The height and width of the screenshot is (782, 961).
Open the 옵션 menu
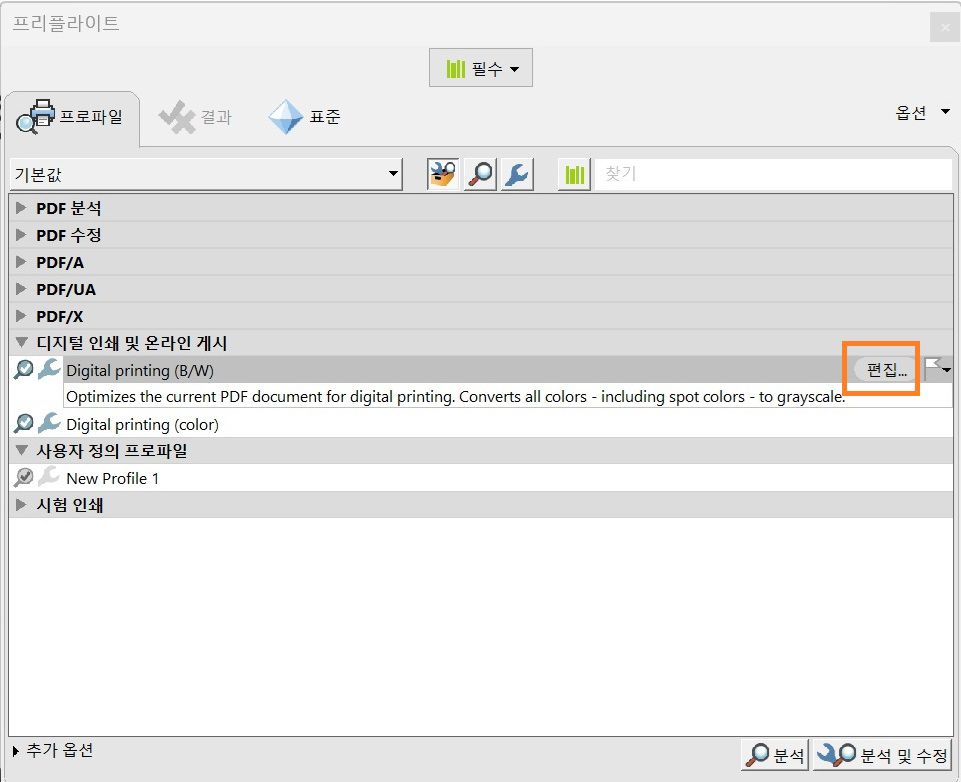point(922,113)
